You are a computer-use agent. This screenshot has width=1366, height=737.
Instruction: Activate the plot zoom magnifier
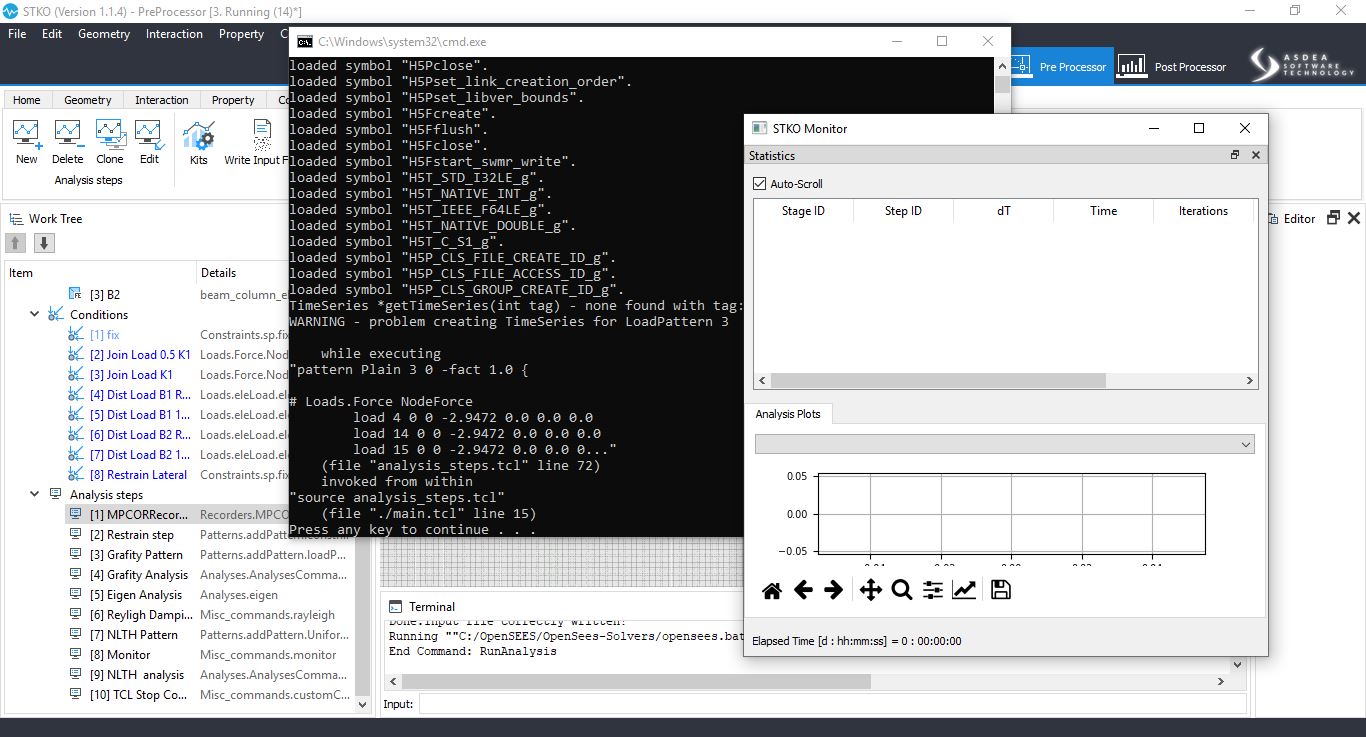click(x=902, y=590)
